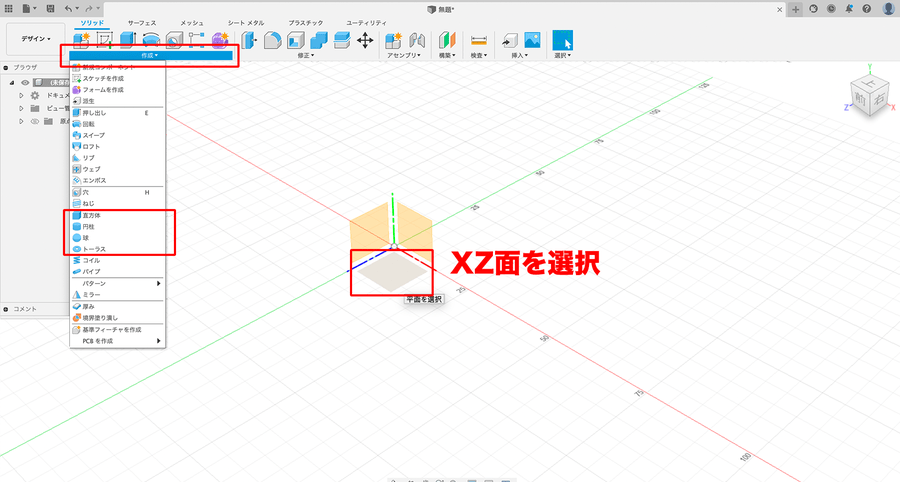This screenshot has width=900, height=482.
Task: Open the パターン submenu
Action: coord(118,283)
